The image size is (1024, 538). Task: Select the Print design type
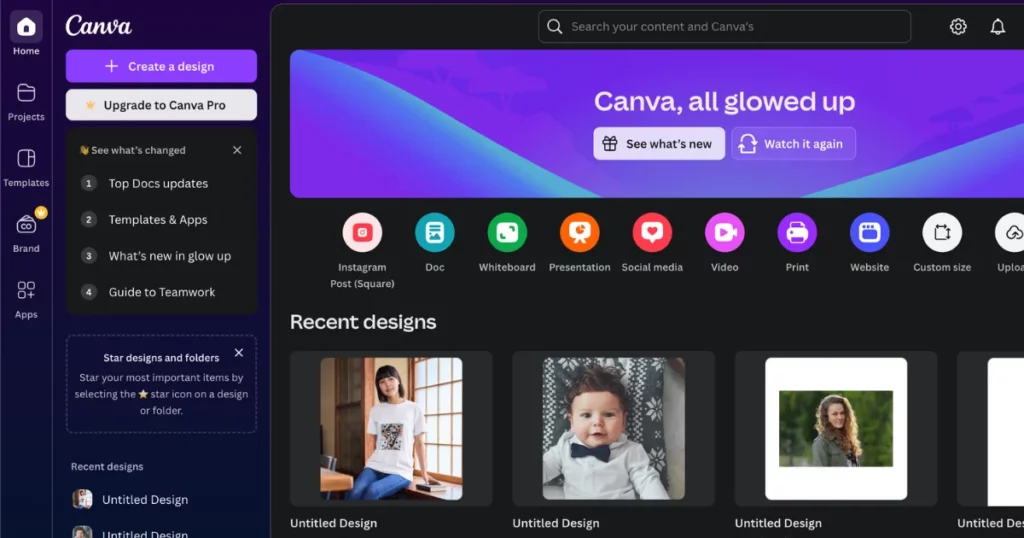click(x=797, y=243)
